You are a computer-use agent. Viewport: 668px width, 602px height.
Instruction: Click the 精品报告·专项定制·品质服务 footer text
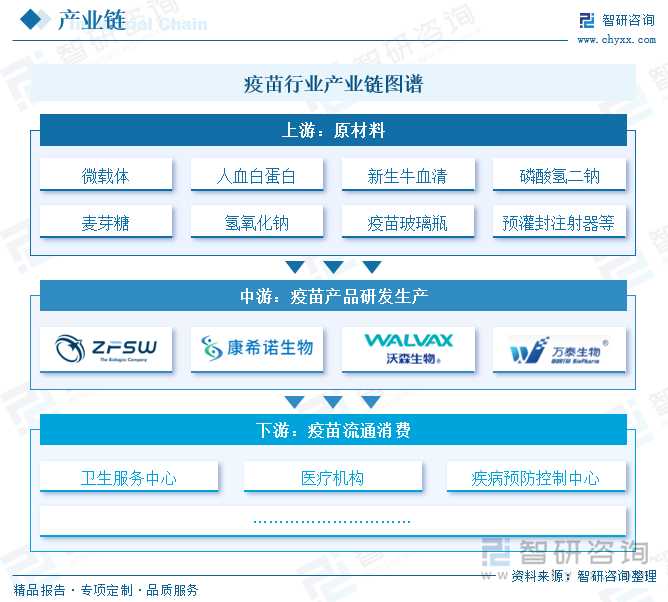[106, 590]
